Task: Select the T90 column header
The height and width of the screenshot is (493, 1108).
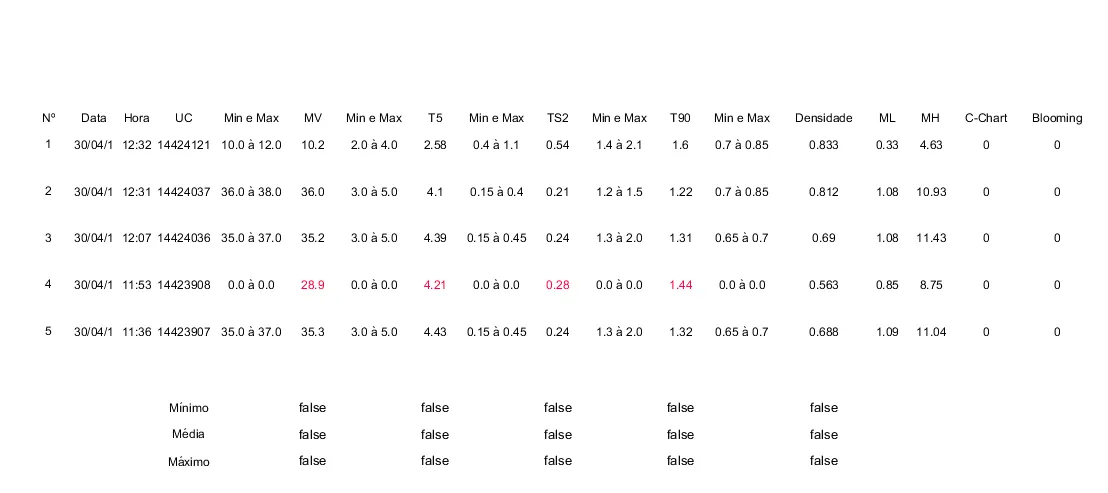Action: [680, 118]
